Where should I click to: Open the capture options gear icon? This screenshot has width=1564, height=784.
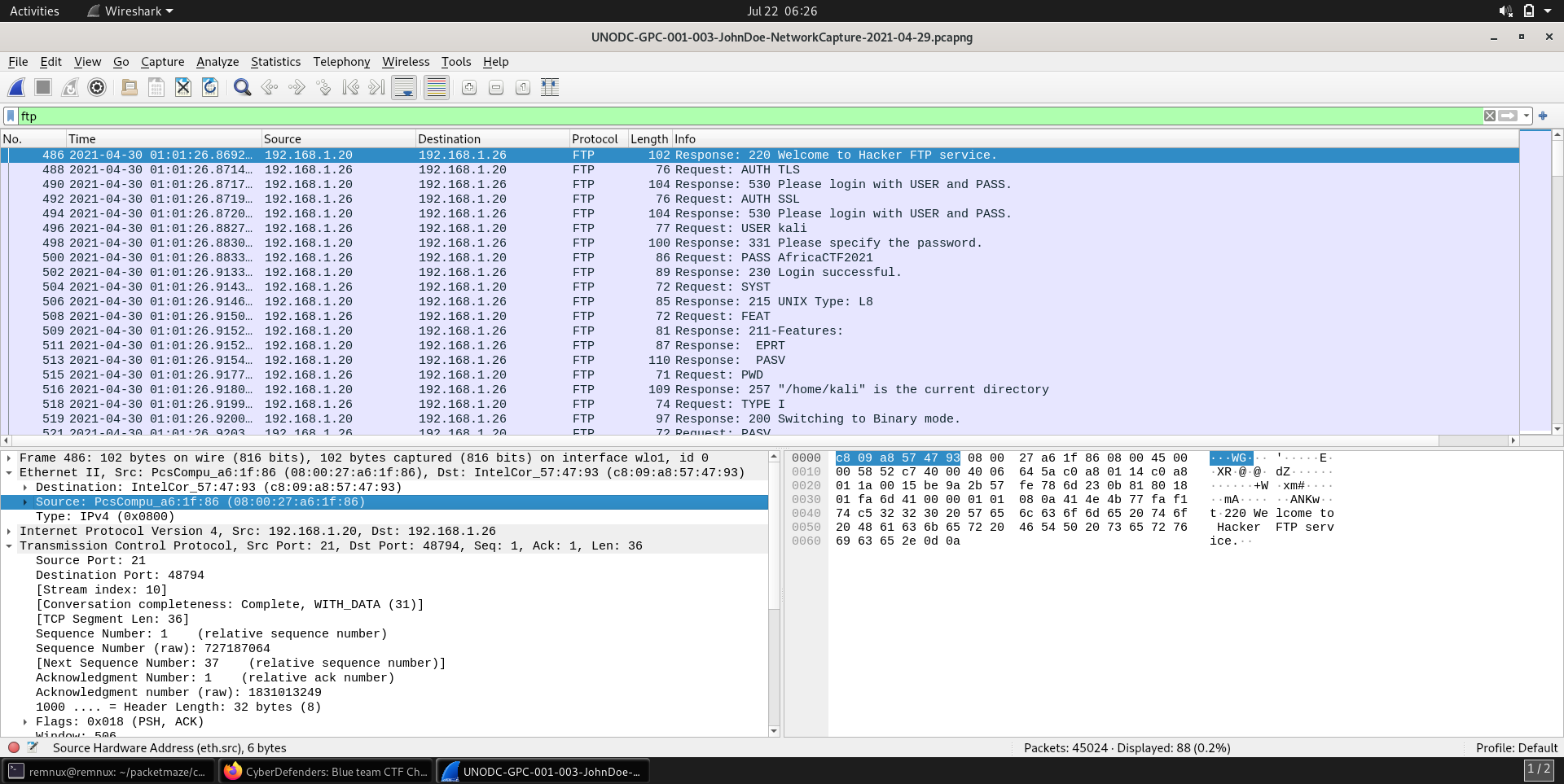[97, 87]
